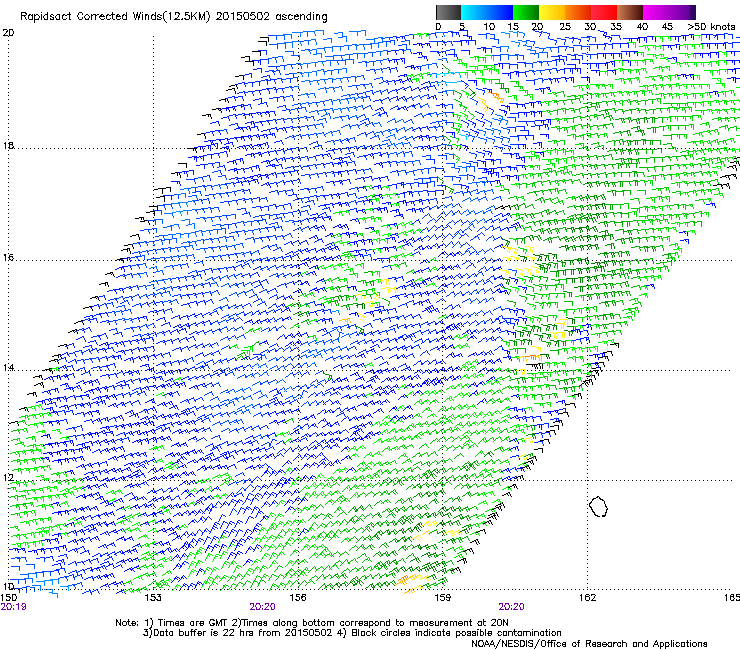Click the dark purple 45-50 knots legend swatch
740x650 pixels.
[x=682, y=12]
